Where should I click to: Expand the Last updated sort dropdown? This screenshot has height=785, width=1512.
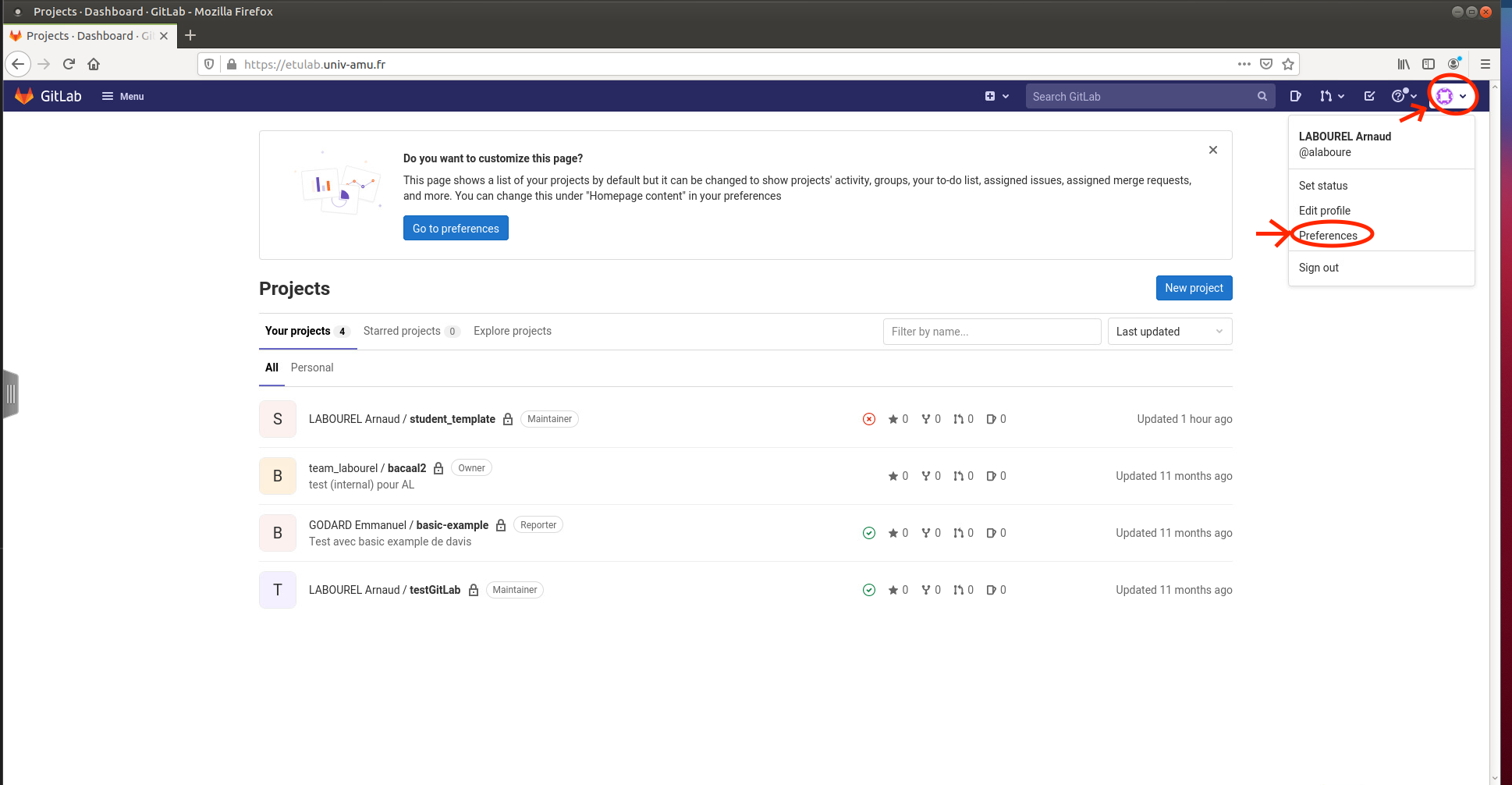(x=1169, y=332)
